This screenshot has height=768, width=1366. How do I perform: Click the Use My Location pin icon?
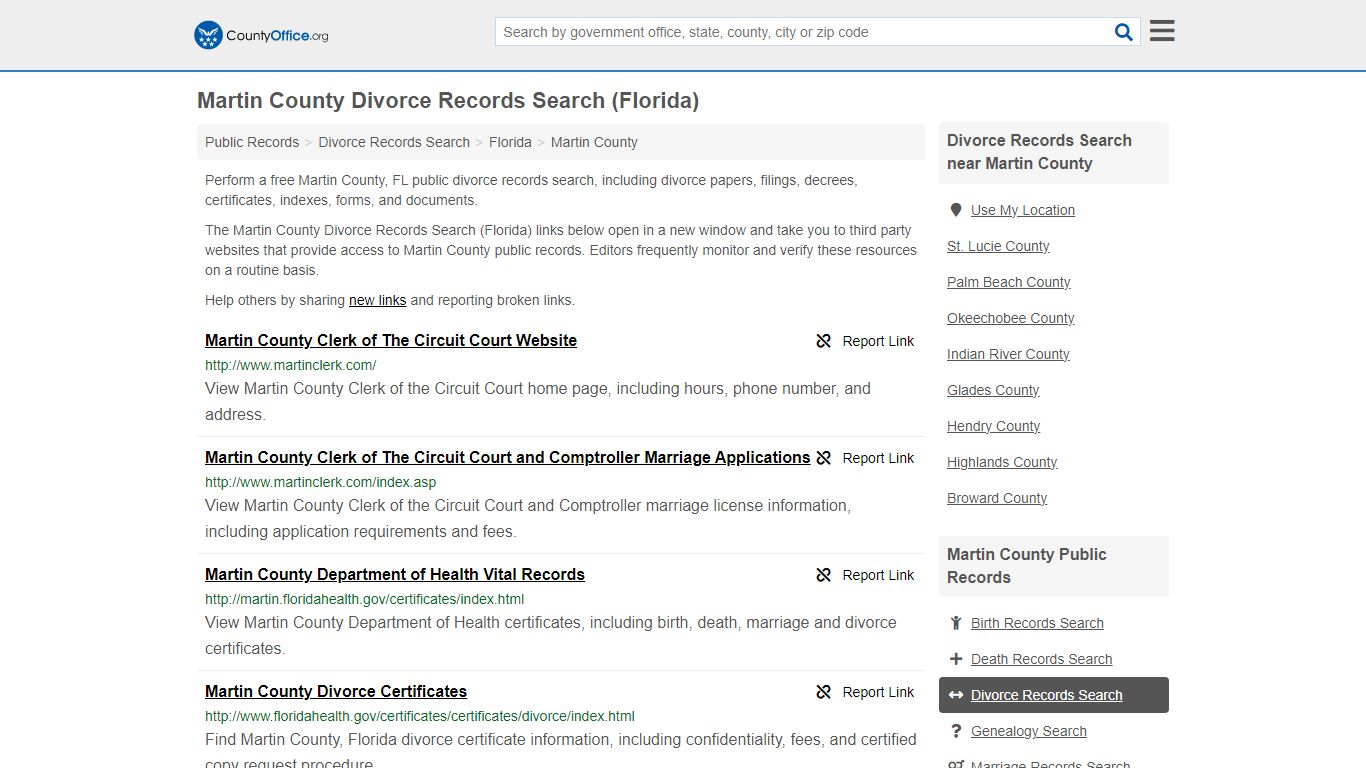click(x=956, y=210)
